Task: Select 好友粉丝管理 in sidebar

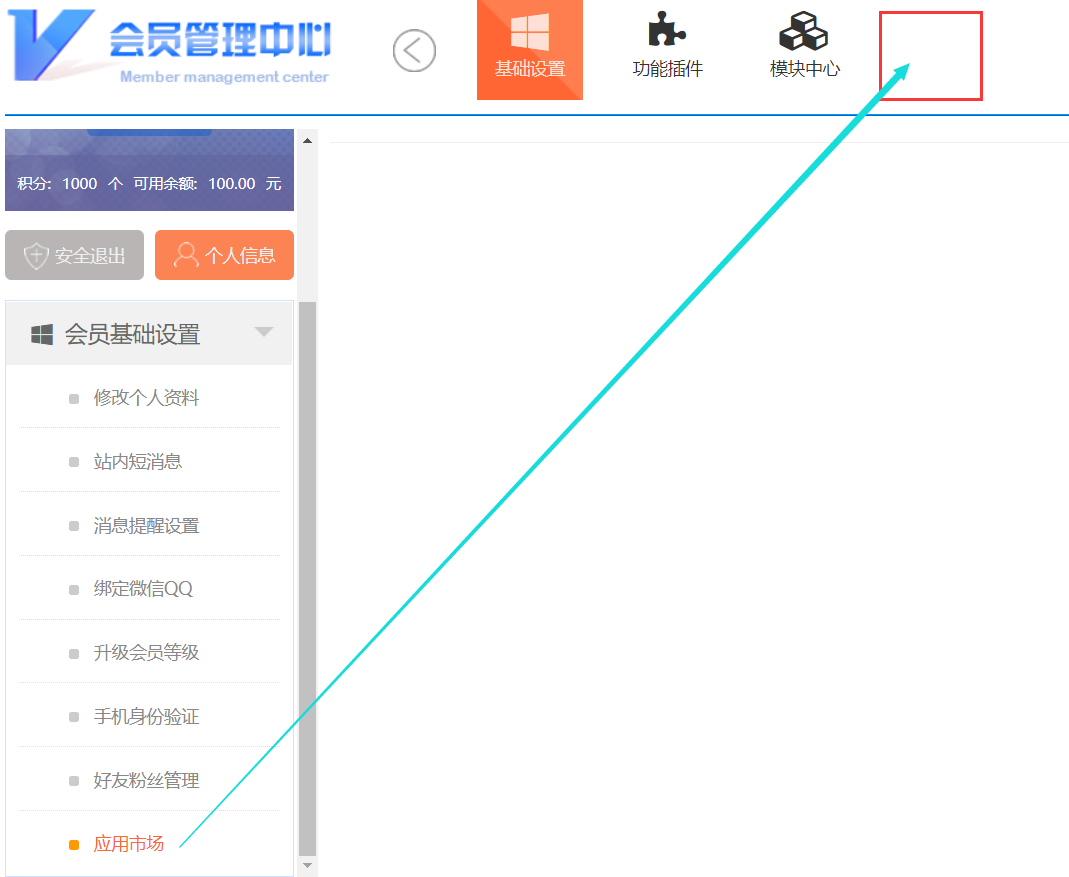Action: 146,781
